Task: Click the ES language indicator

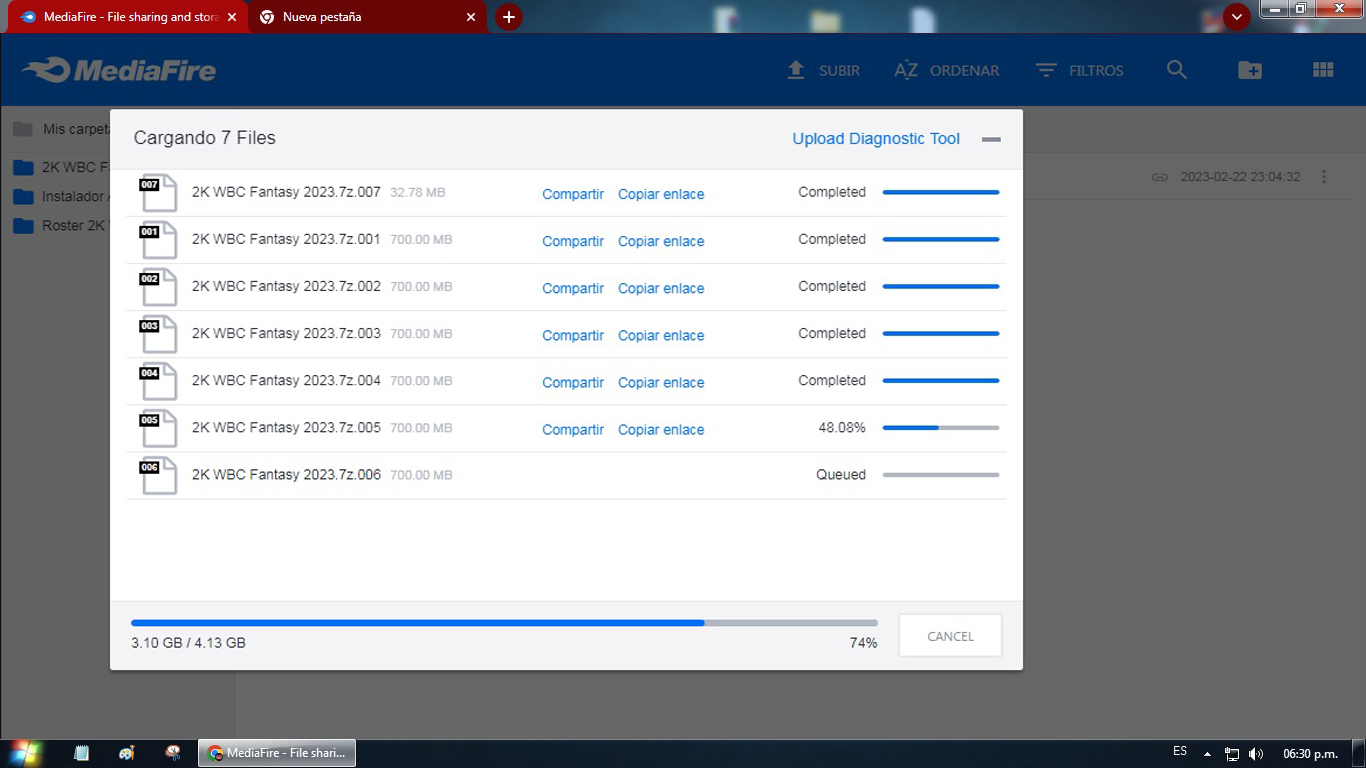Action: 1180,751
